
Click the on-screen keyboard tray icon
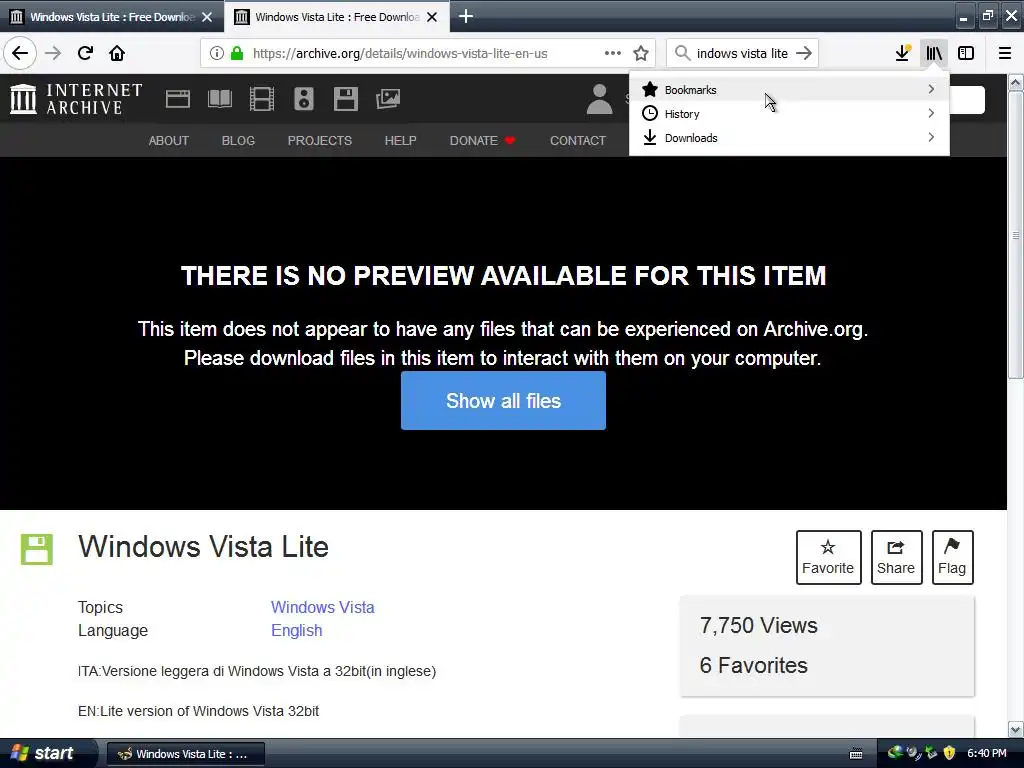tap(856, 754)
